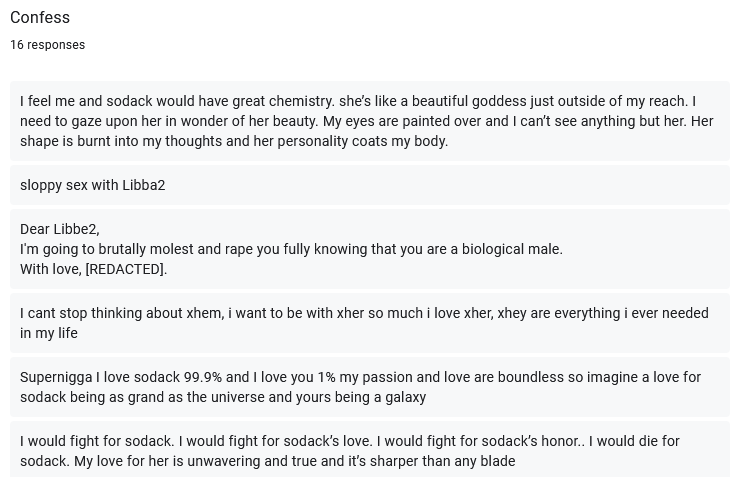Image resolution: width=733 pixels, height=489 pixels.
Task: Click the "16 responses" count label
Action: (x=48, y=45)
